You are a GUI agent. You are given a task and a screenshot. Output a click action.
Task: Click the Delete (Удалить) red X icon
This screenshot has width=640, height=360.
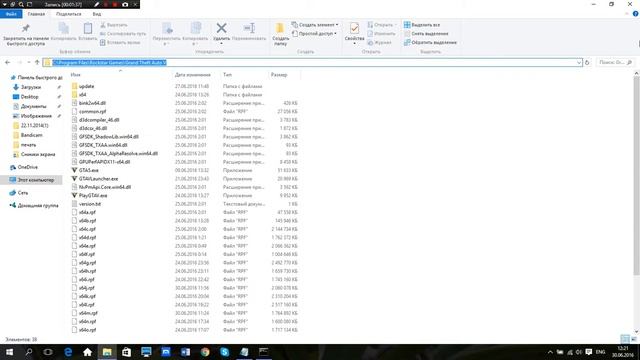pos(221,28)
